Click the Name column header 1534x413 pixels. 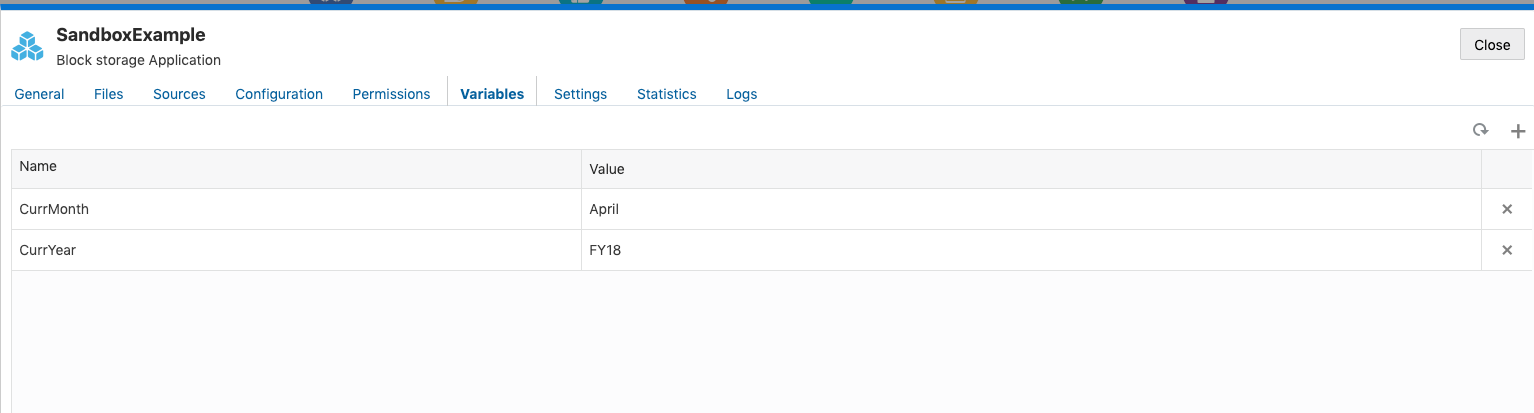click(x=38, y=166)
